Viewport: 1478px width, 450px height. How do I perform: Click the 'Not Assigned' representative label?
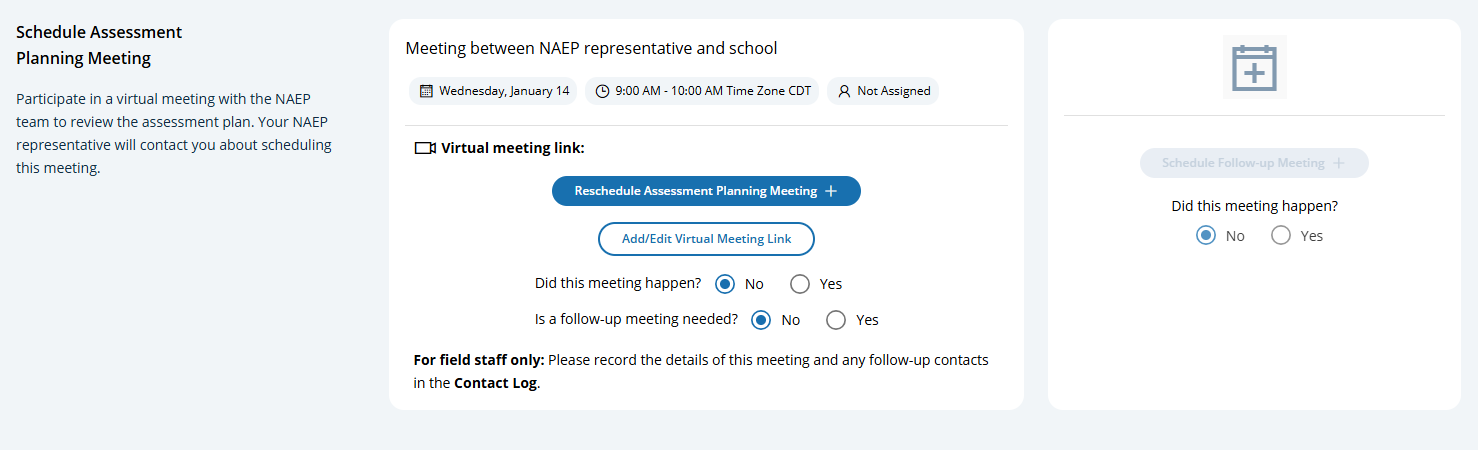(x=893, y=91)
